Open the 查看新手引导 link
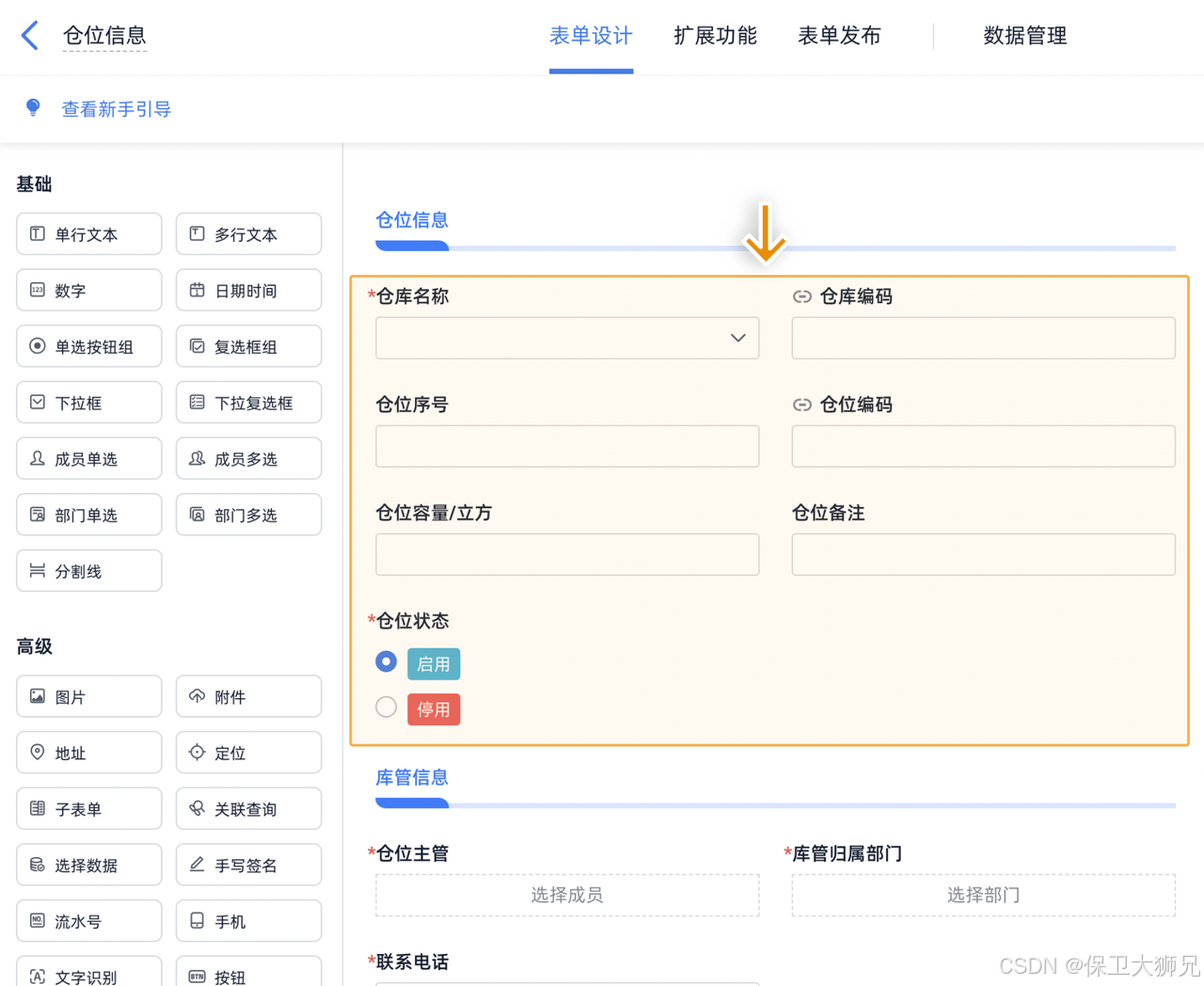 [x=117, y=109]
